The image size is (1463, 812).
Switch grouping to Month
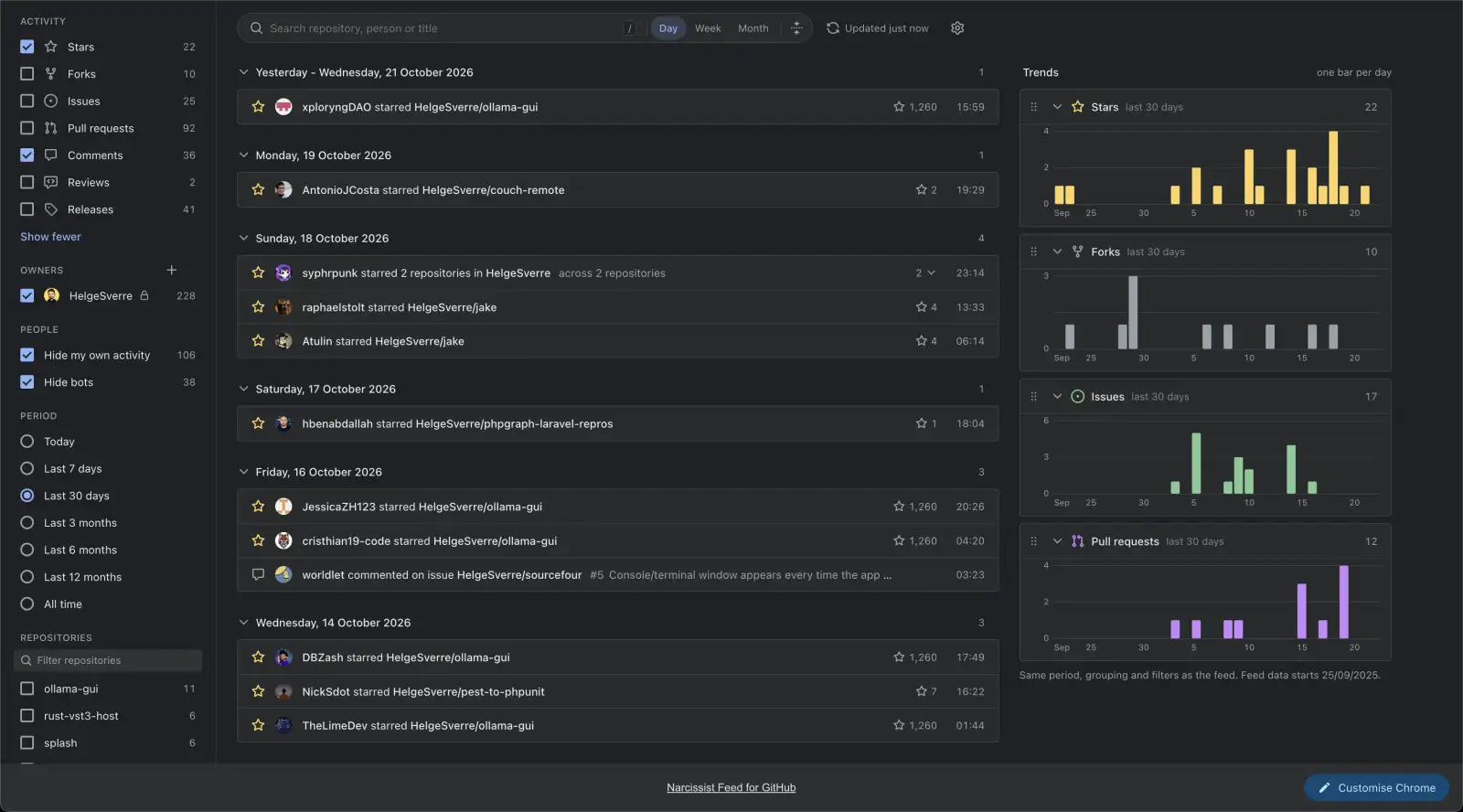pos(753,28)
